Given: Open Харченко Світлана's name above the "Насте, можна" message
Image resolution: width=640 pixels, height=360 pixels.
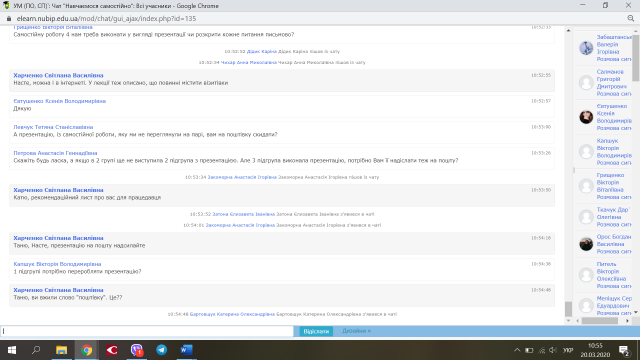Looking at the screenshot, I should 58,76.
